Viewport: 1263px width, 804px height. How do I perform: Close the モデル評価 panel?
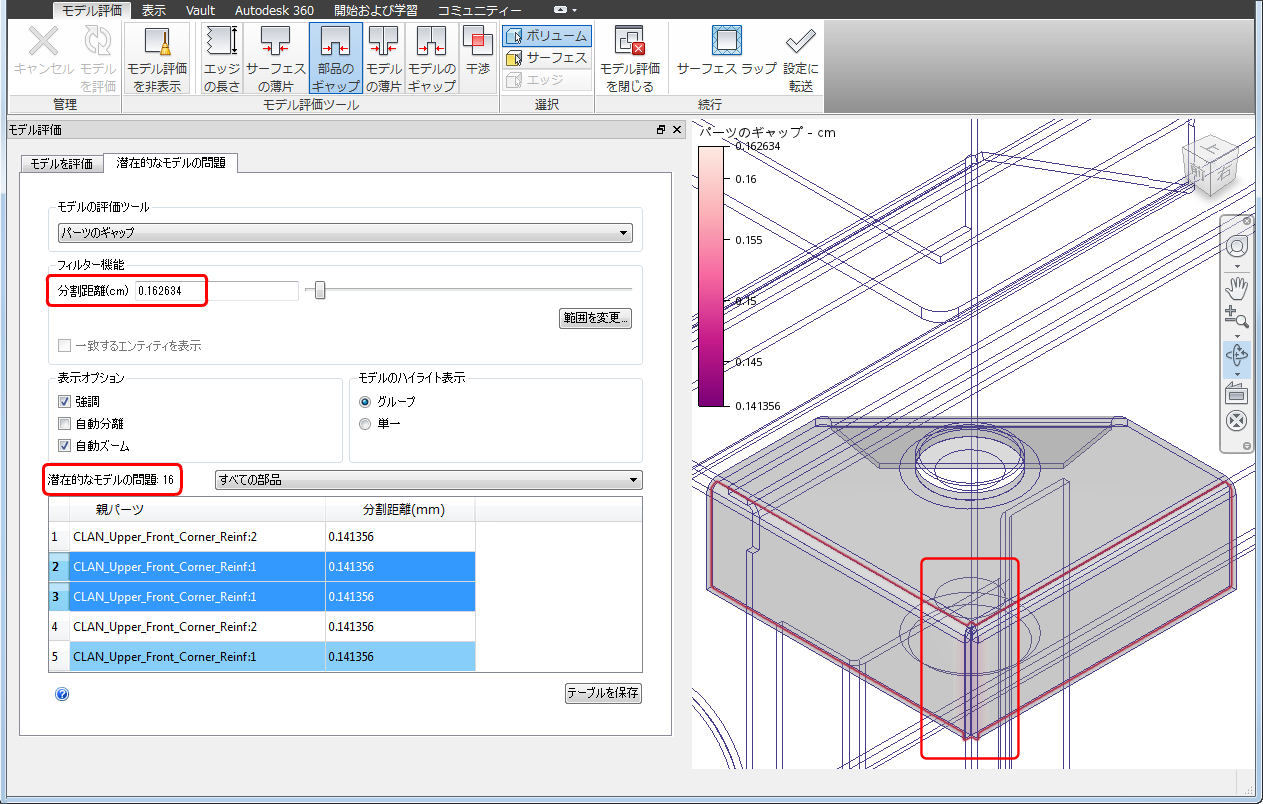click(x=677, y=130)
